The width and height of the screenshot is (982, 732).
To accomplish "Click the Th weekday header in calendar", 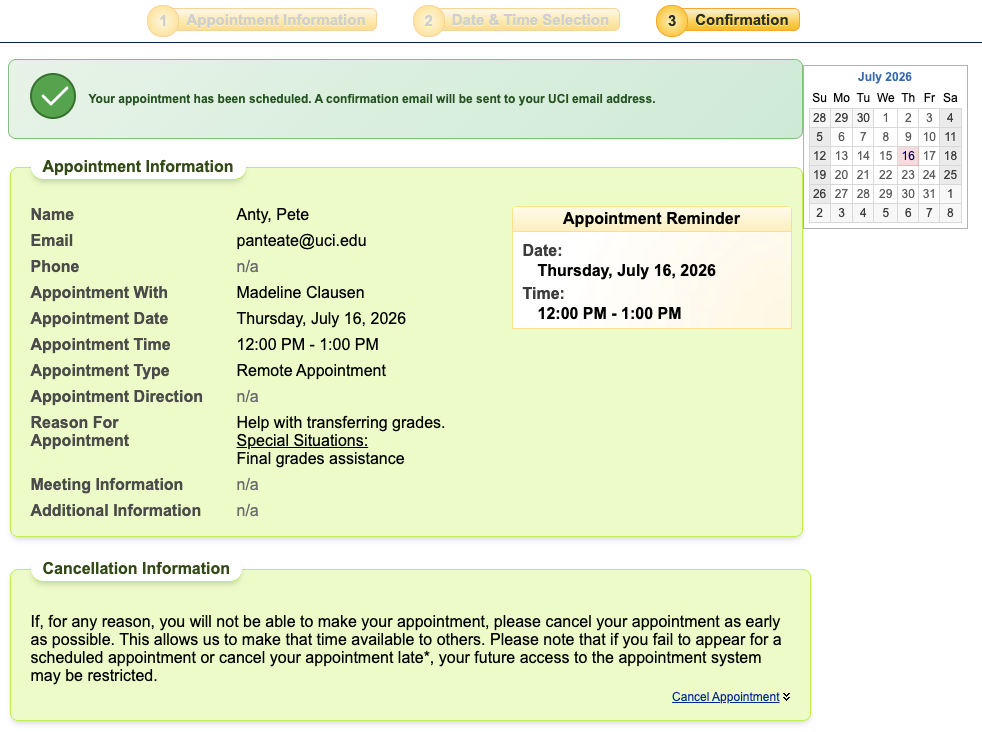I will [908, 98].
